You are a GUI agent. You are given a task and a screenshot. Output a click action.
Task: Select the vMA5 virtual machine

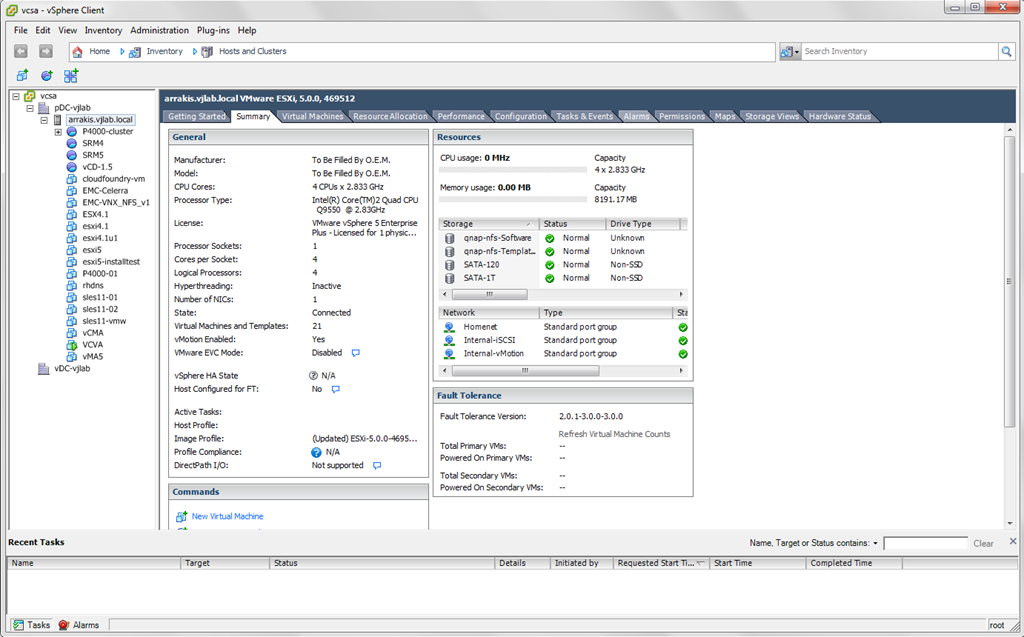(93, 357)
